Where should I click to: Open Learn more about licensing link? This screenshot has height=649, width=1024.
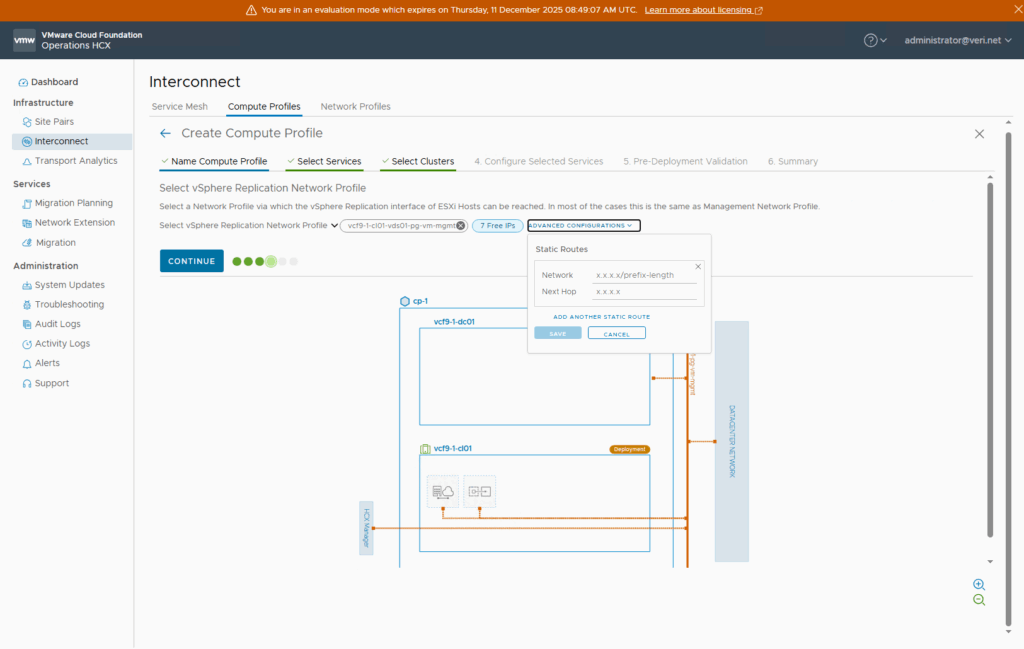(703, 10)
